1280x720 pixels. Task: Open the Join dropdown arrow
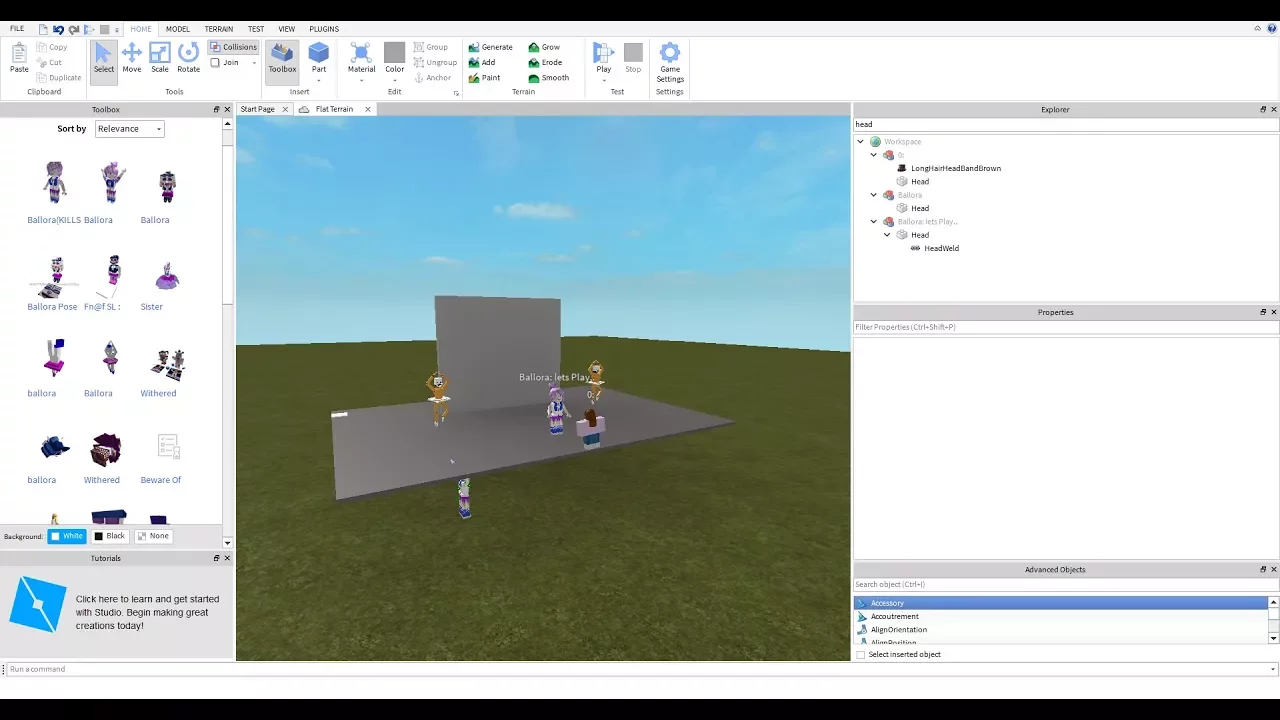254,62
